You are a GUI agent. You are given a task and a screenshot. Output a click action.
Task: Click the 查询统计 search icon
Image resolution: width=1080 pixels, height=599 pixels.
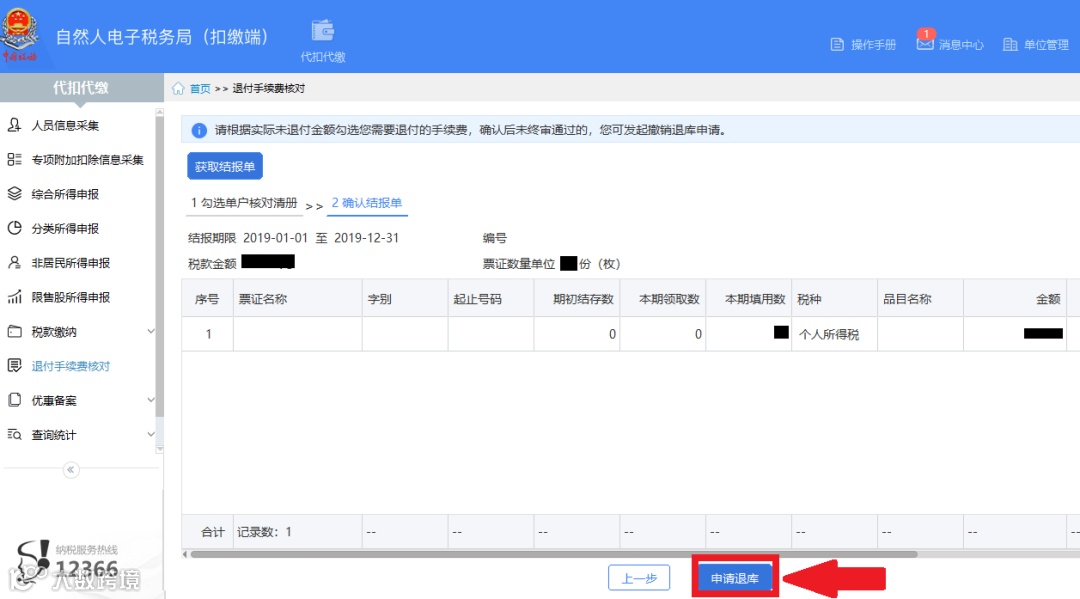pyautogui.click(x=14, y=434)
